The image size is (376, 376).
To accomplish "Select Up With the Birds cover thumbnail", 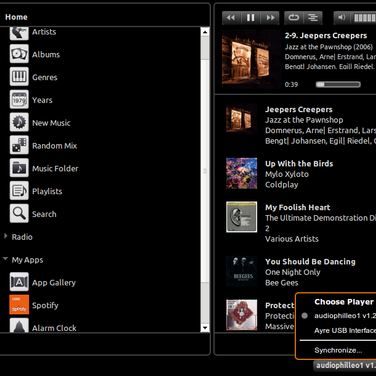I will (x=241, y=173).
